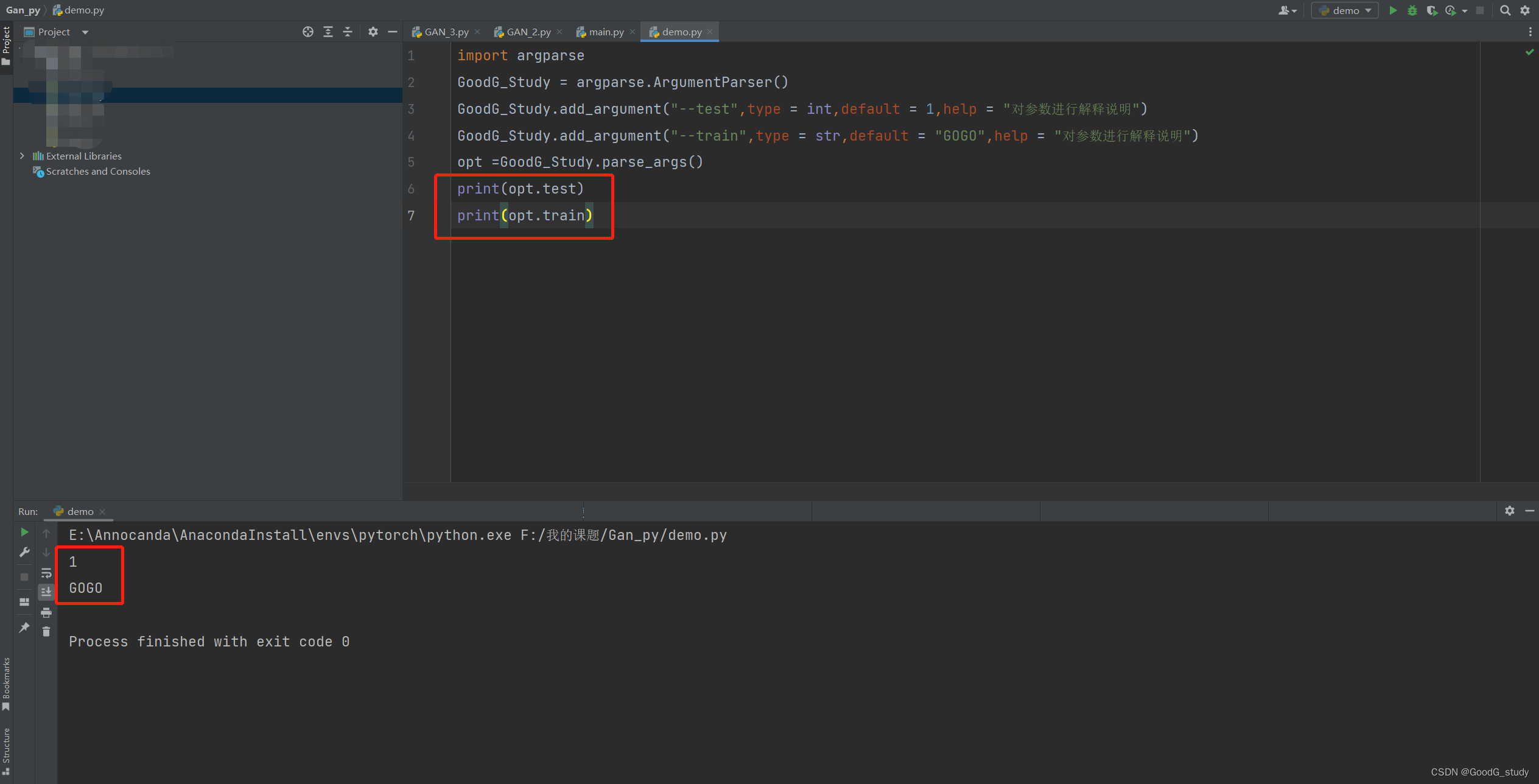Run demo with coverage shield icon

(x=1432, y=10)
